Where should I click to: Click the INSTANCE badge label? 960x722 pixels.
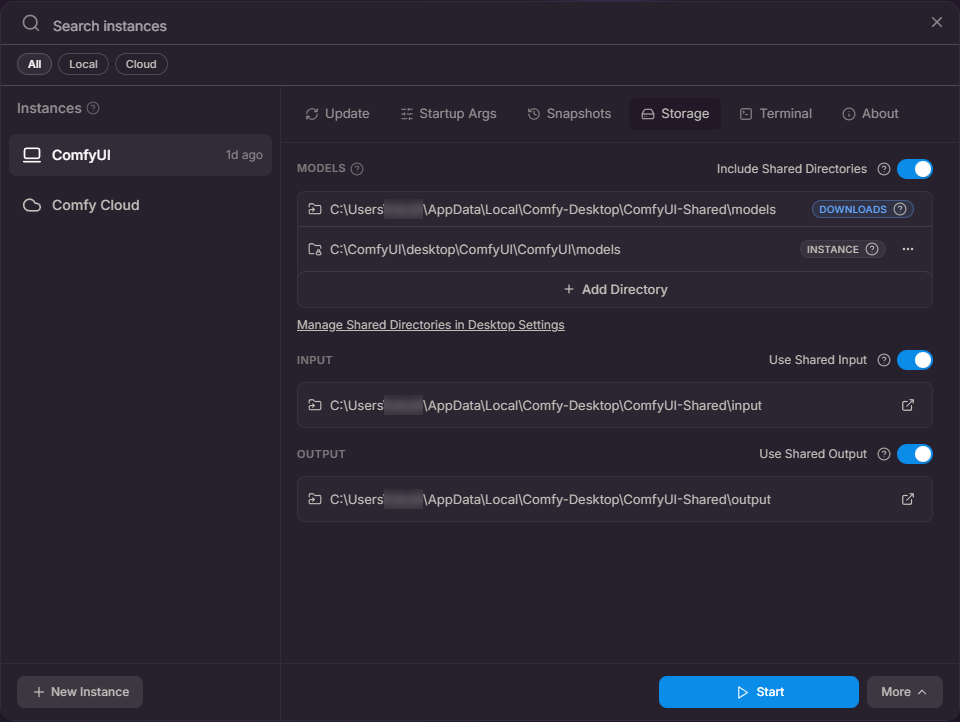(832, 250)
